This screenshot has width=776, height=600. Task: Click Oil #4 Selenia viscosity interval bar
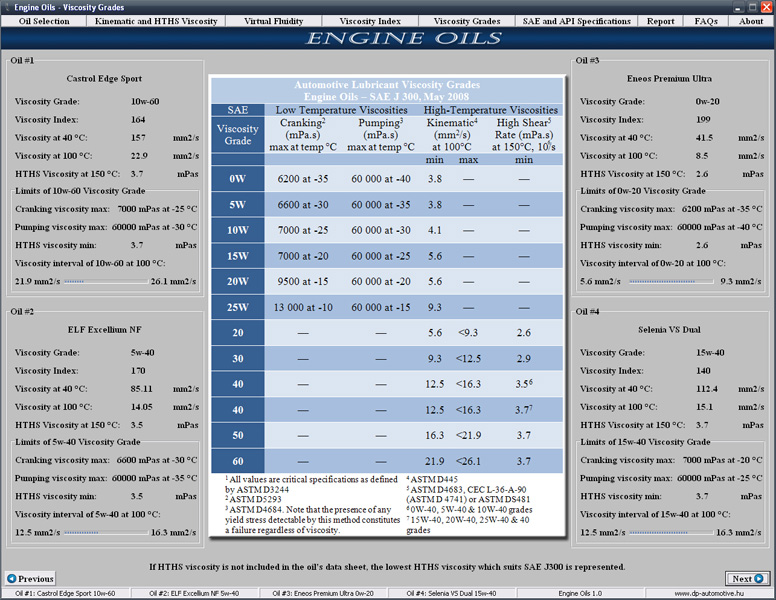click(671, 532)
